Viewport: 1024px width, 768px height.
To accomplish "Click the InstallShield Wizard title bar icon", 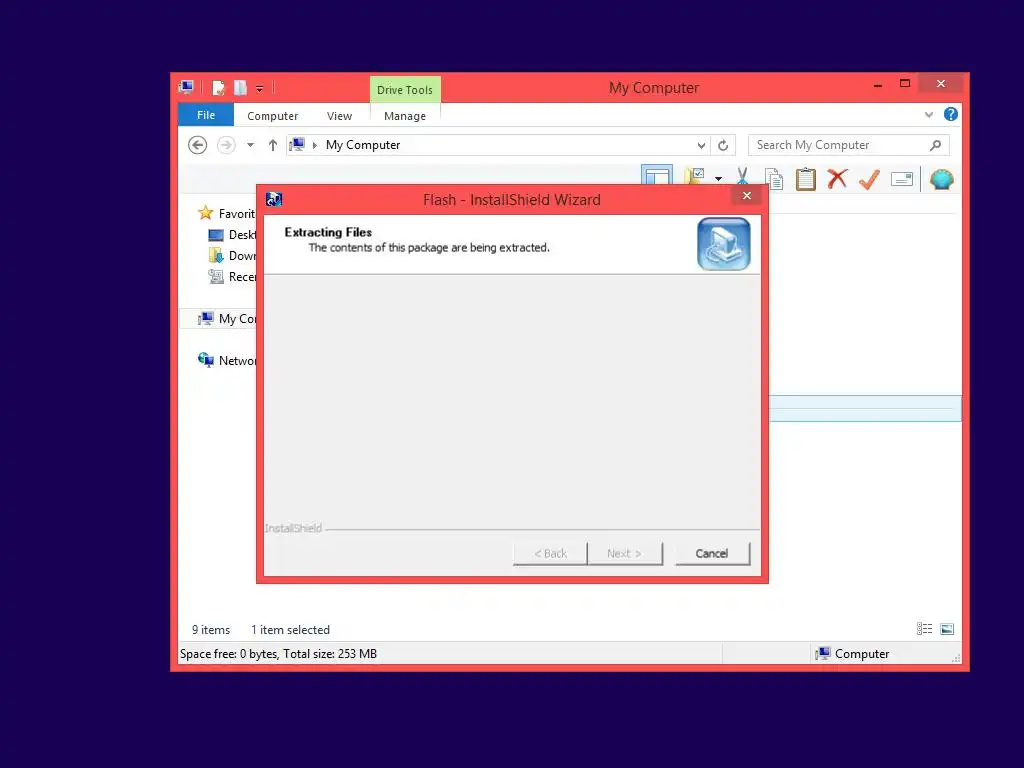I will (274, 199).
